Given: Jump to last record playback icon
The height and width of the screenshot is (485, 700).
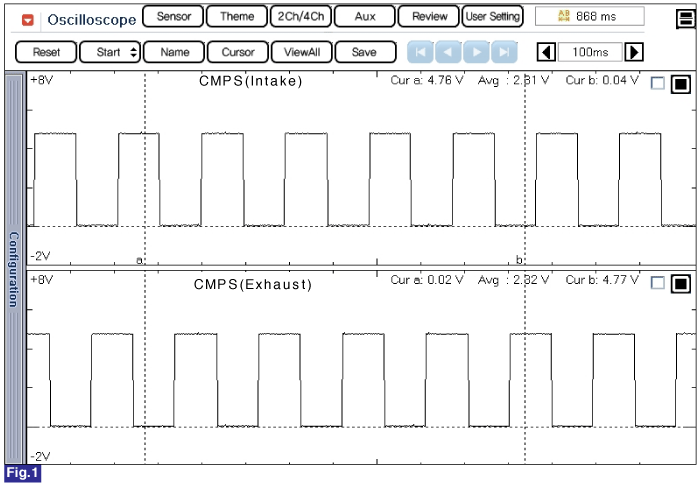Looking at the screenshot, I should (x=504, y=52).
